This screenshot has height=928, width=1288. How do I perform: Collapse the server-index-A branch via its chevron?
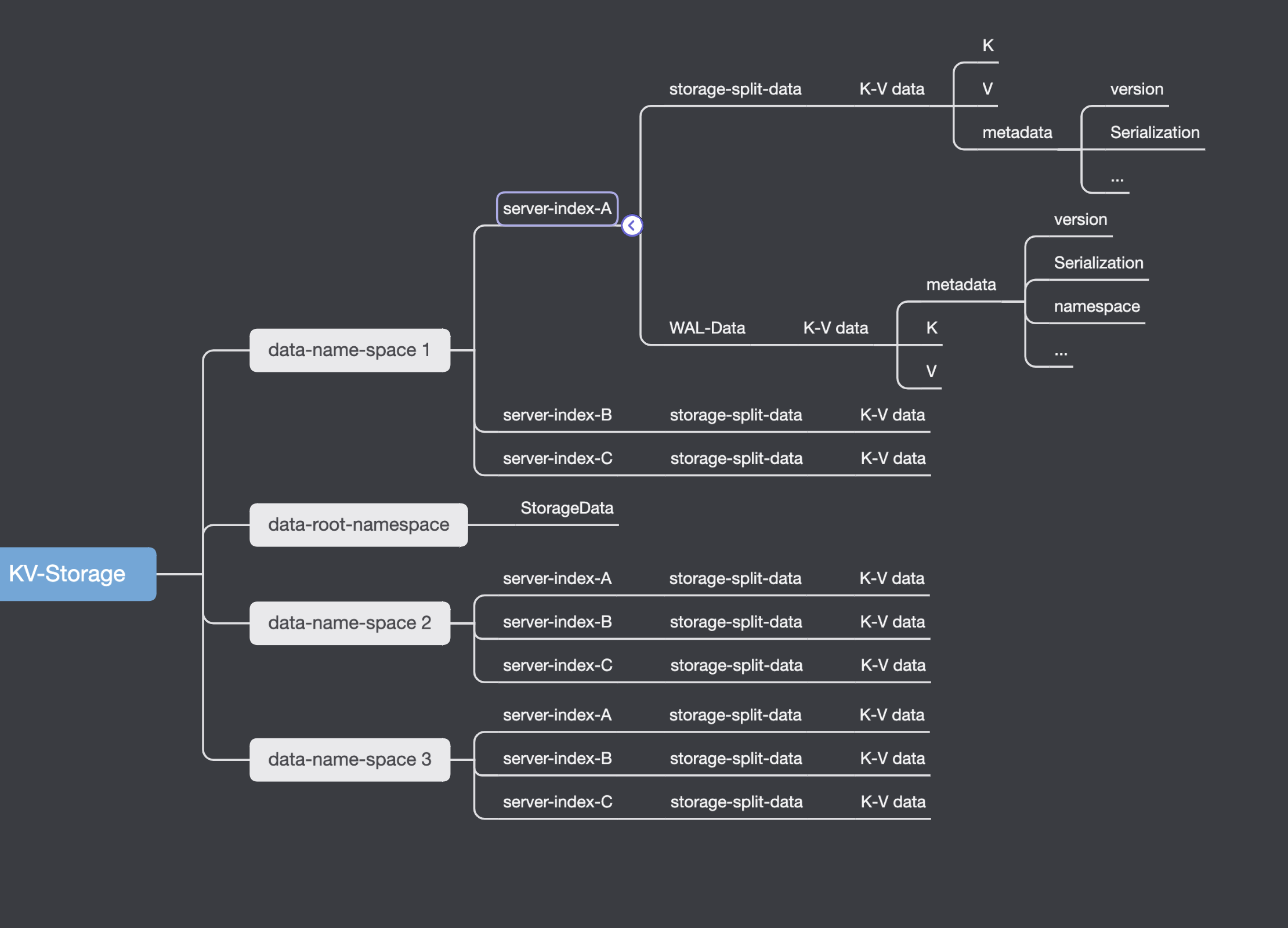(632, 225)
